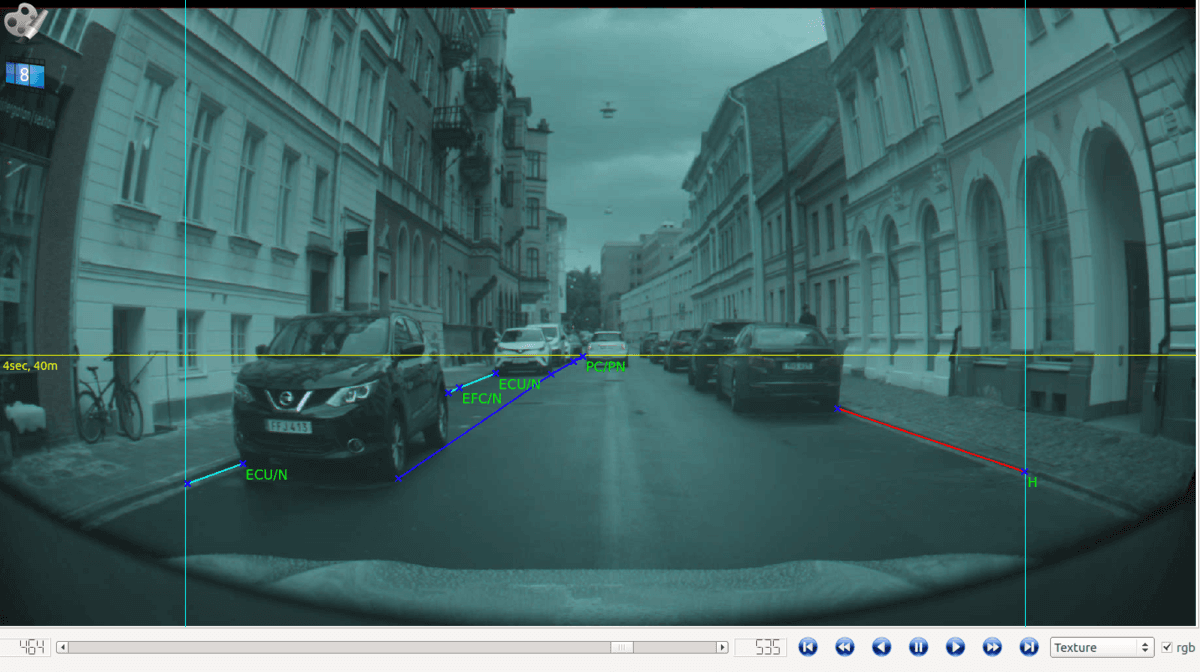This screenshot has width=1200, height=672.
Task: Click the rewind playback button
Action: pyautogui.click(x=845, y=647)
